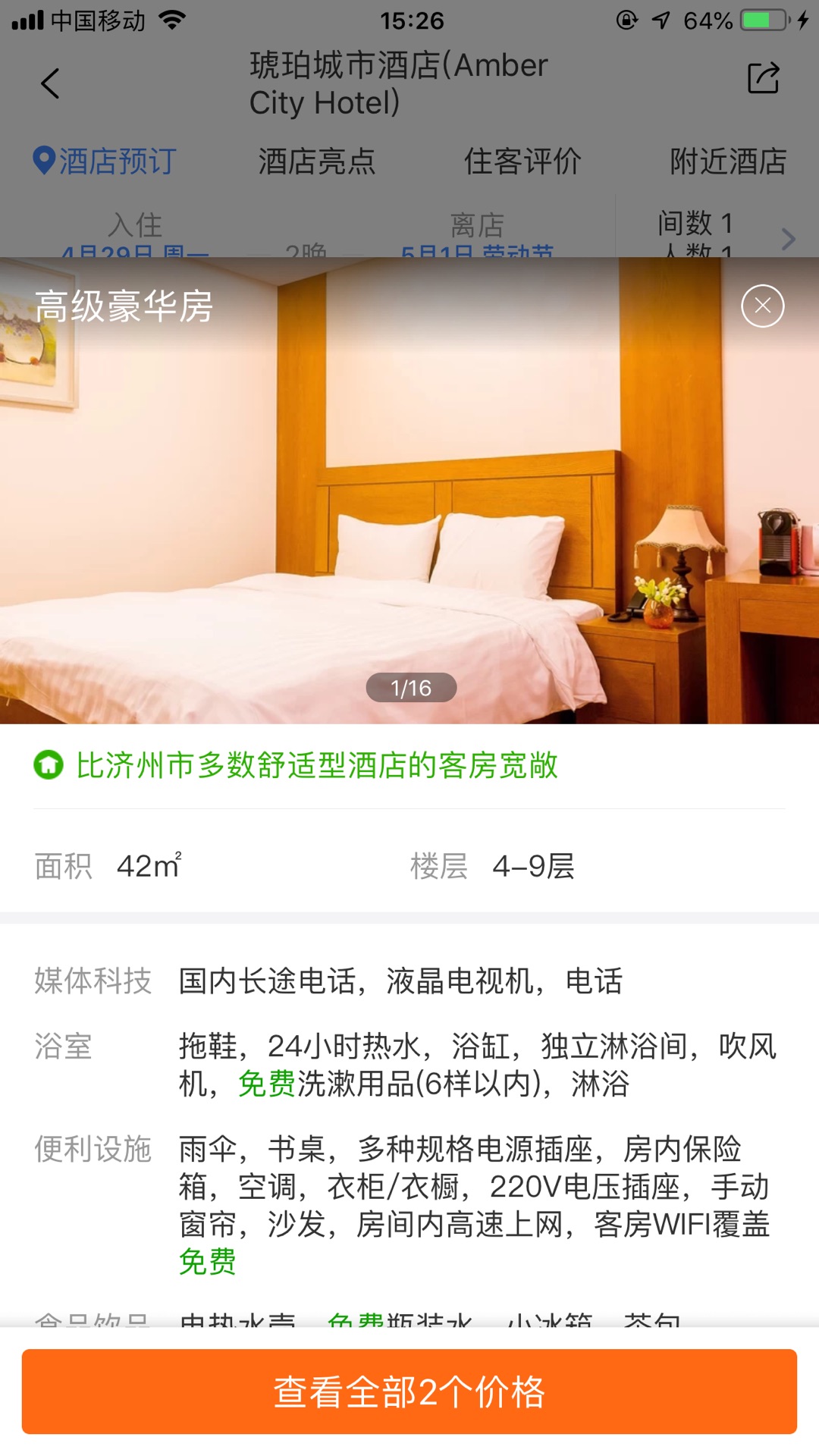Open the 住客评价 tab
Screen dimensions: 819x1456
tap(522, 161)
